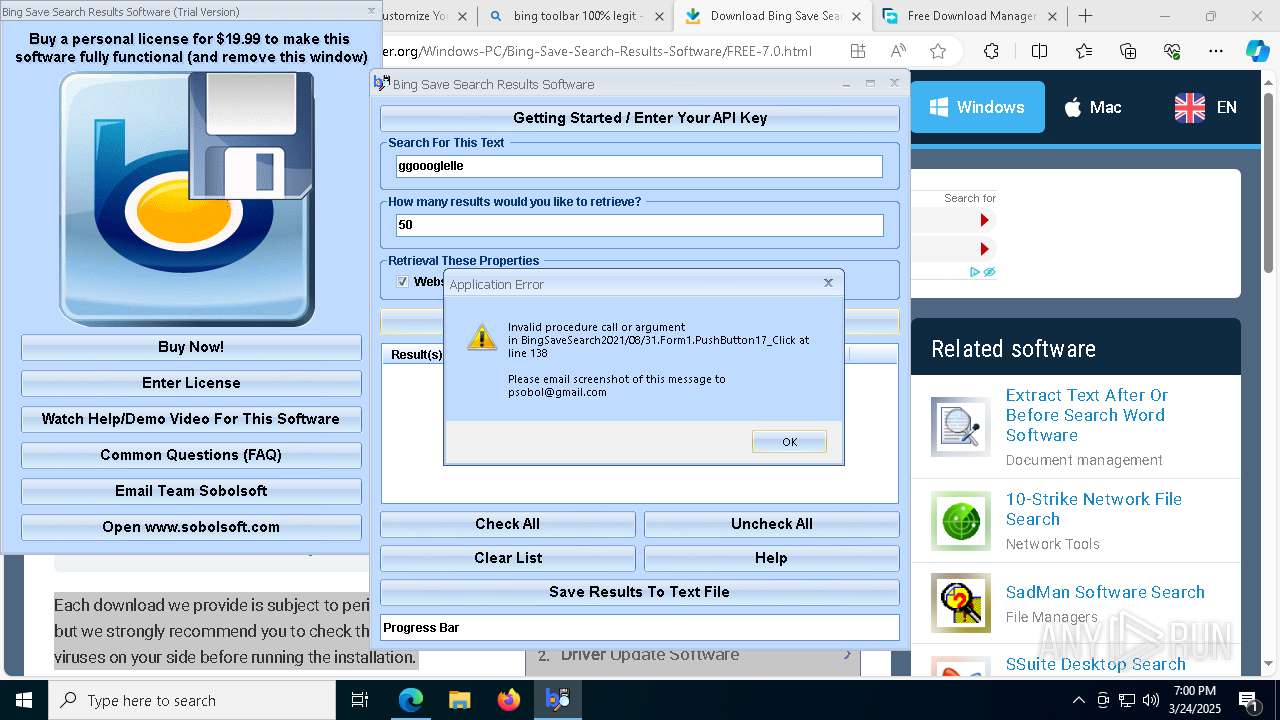Switch to Download Bing Save Search tab
Viewport: 1280px width, 720px height.
(775, 16)
